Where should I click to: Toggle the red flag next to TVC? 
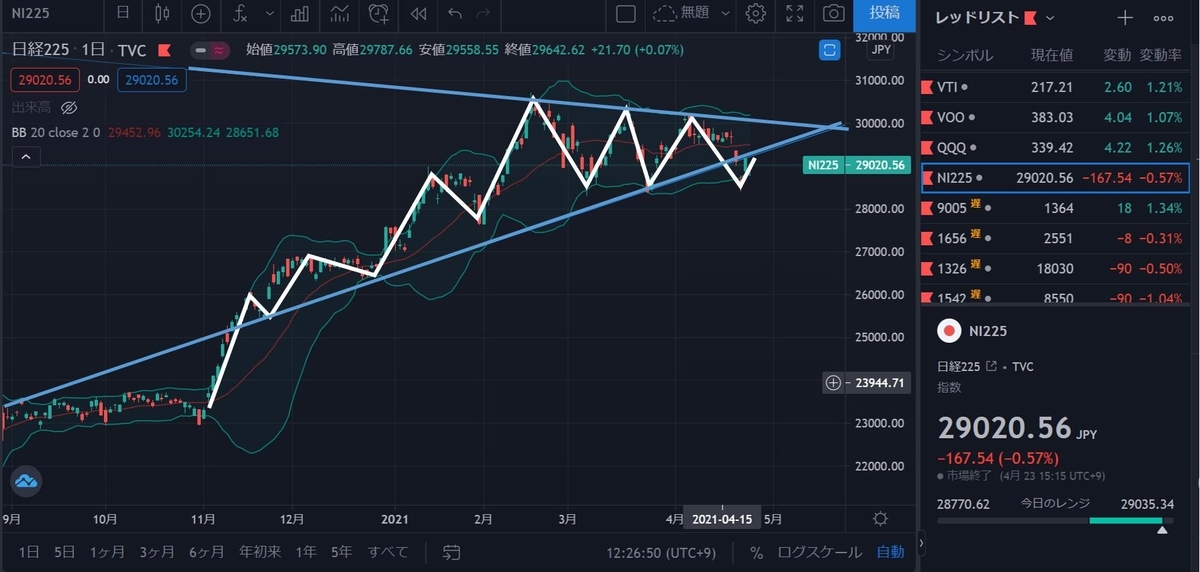pos(164,50)
